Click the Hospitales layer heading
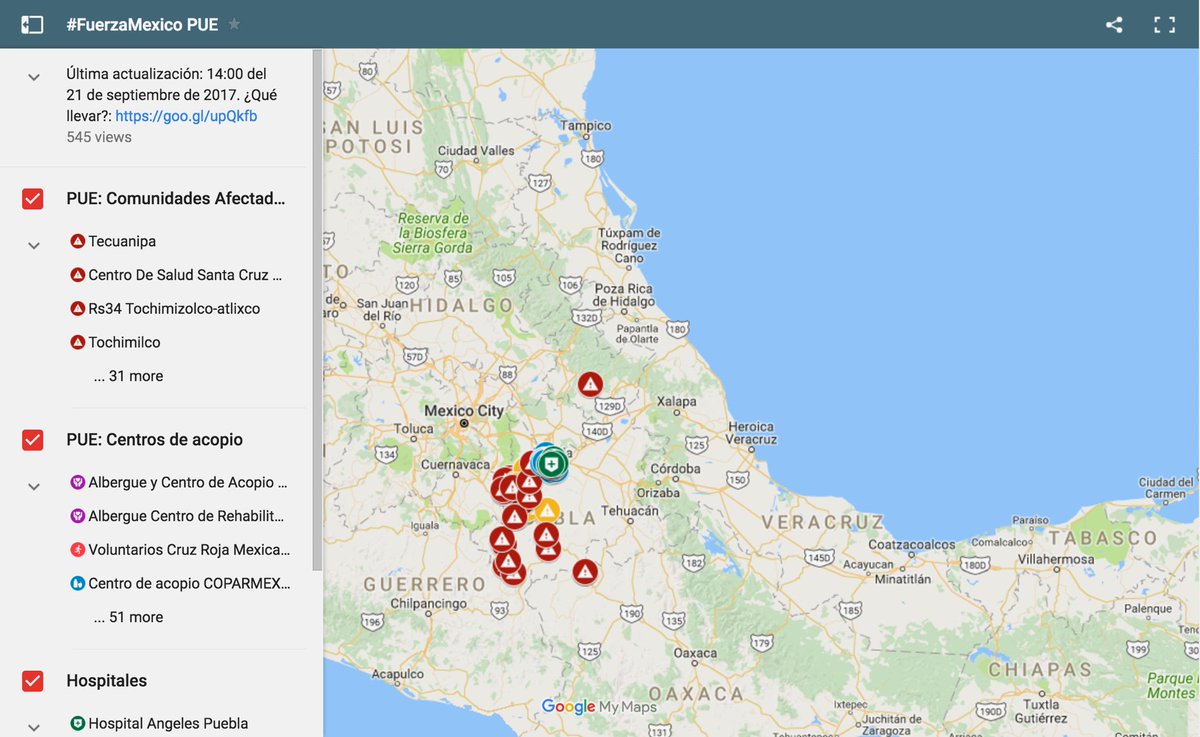Screen dimensions: 1200x737 106,681
